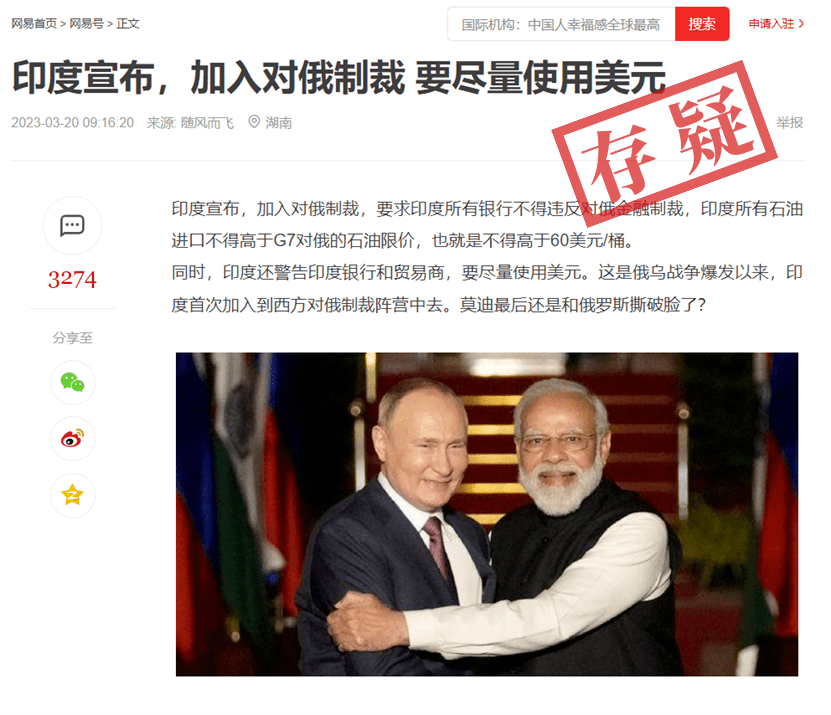Open source author 随风而飞

(207, 123)
